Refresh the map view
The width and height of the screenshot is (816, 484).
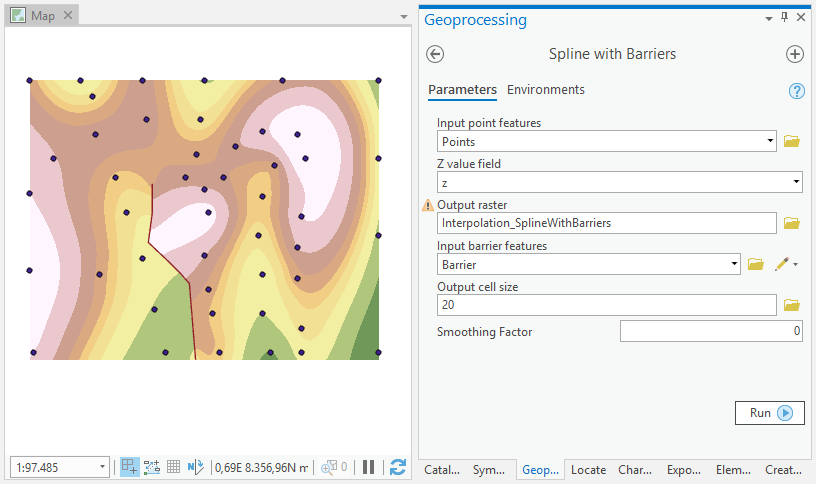pos(398,467)
